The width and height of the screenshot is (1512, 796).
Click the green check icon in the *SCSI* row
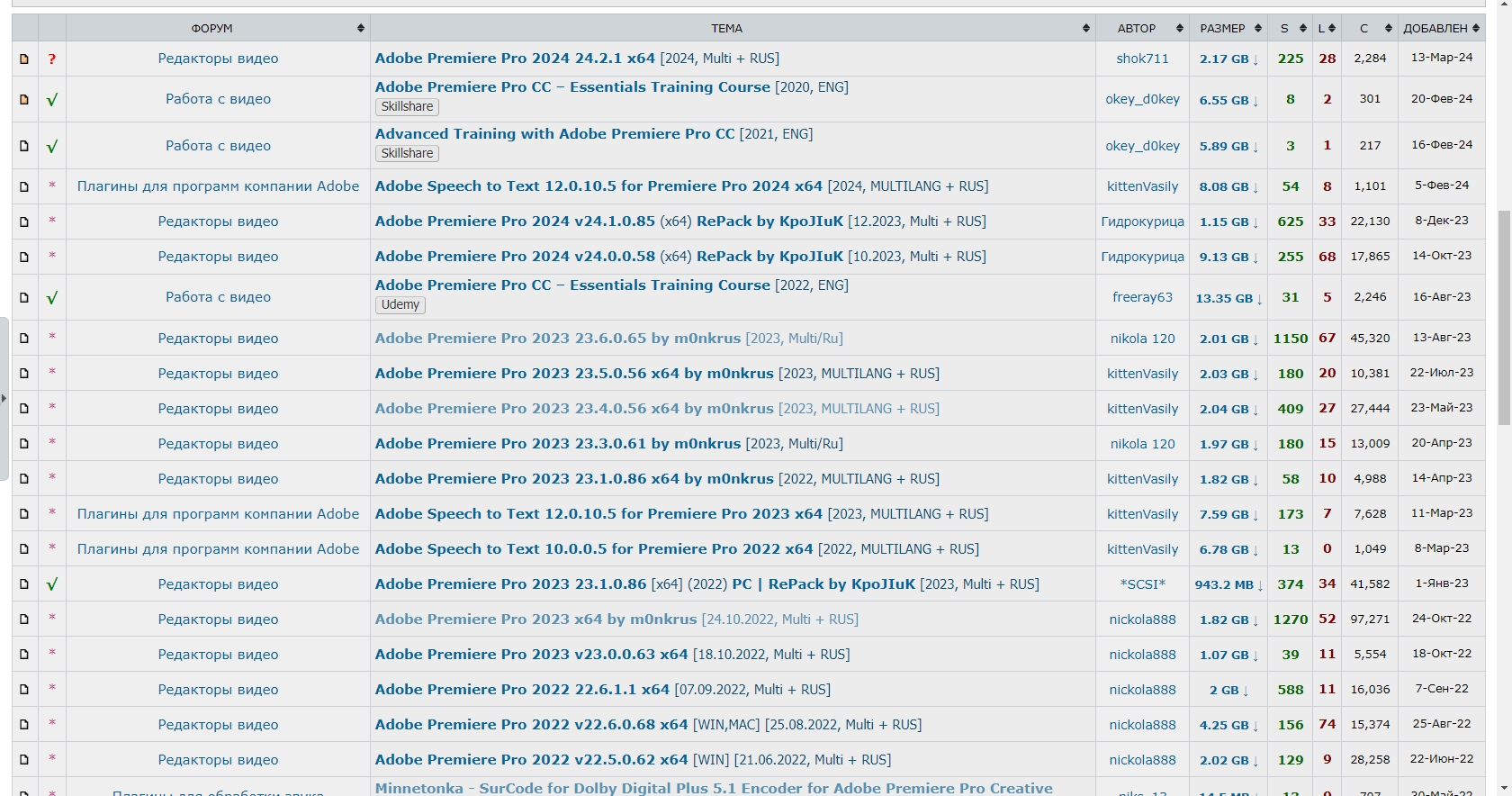[x=52, y=584]
